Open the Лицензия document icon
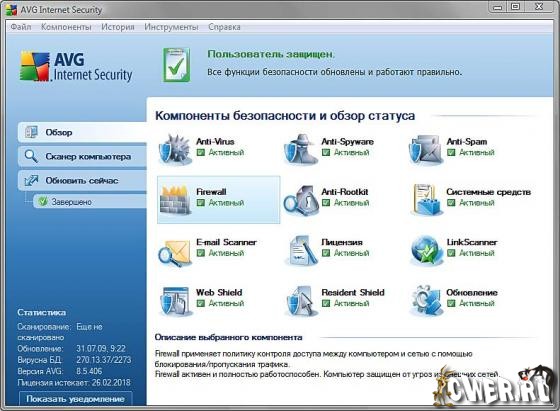Screen dimensions: 560x411 click(x=301, y=250)
